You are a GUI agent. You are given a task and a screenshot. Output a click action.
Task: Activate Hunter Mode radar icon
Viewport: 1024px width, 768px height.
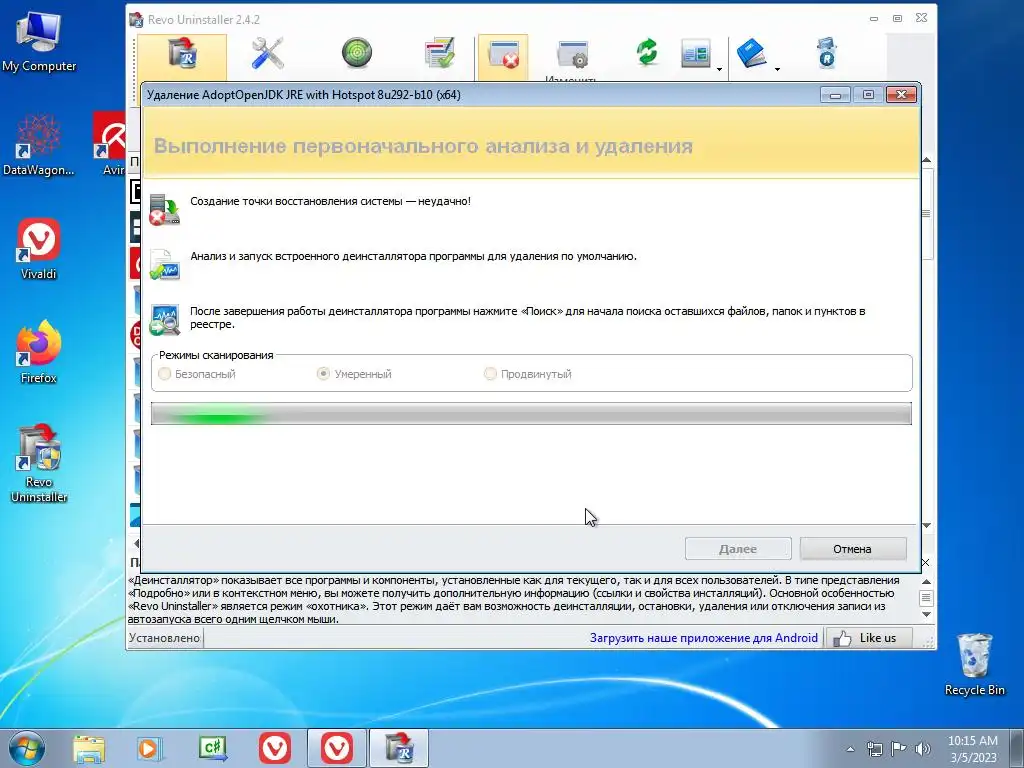pos(357,53)
